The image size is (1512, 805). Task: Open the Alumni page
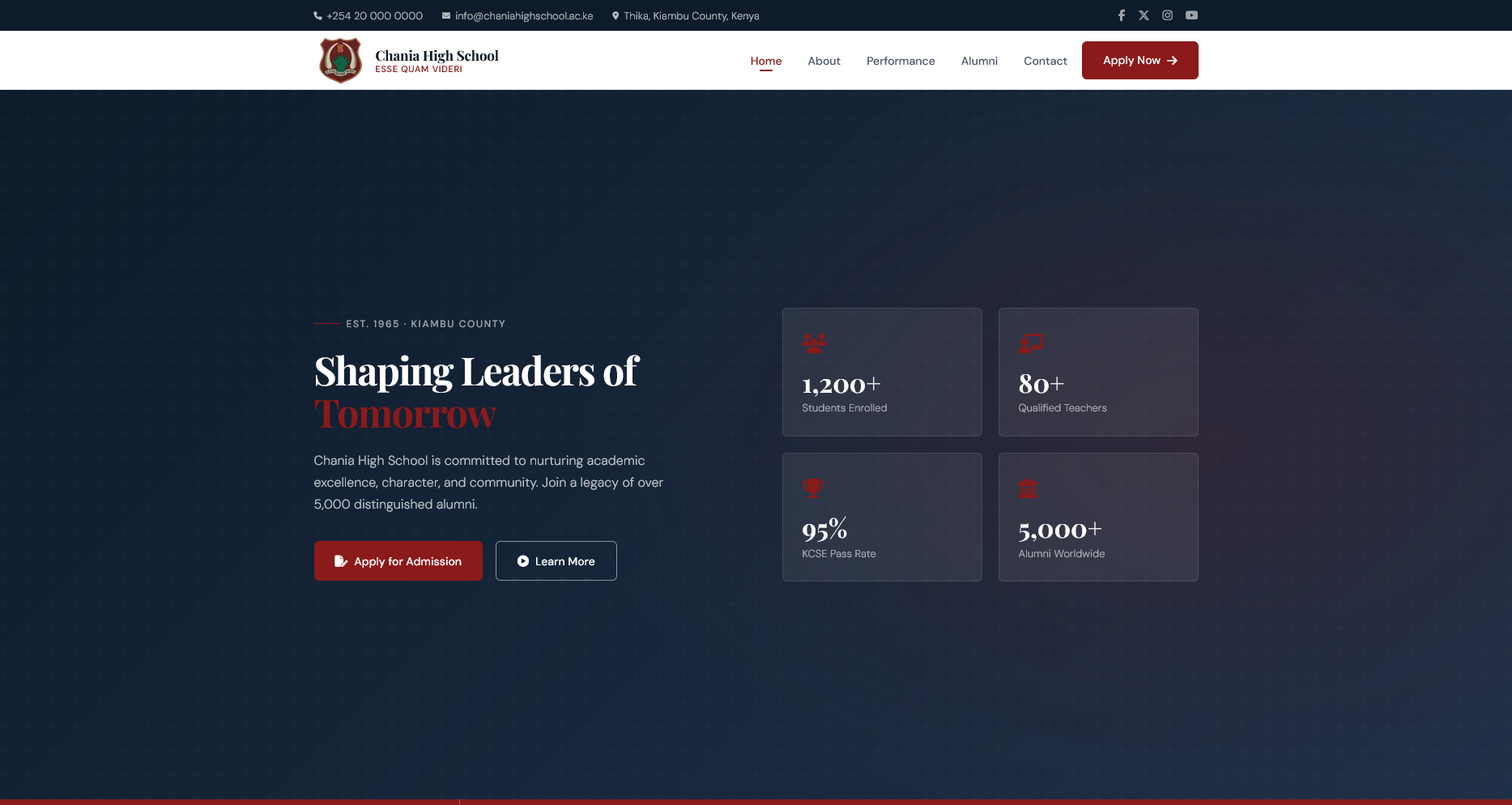click(x=979, y=61)
